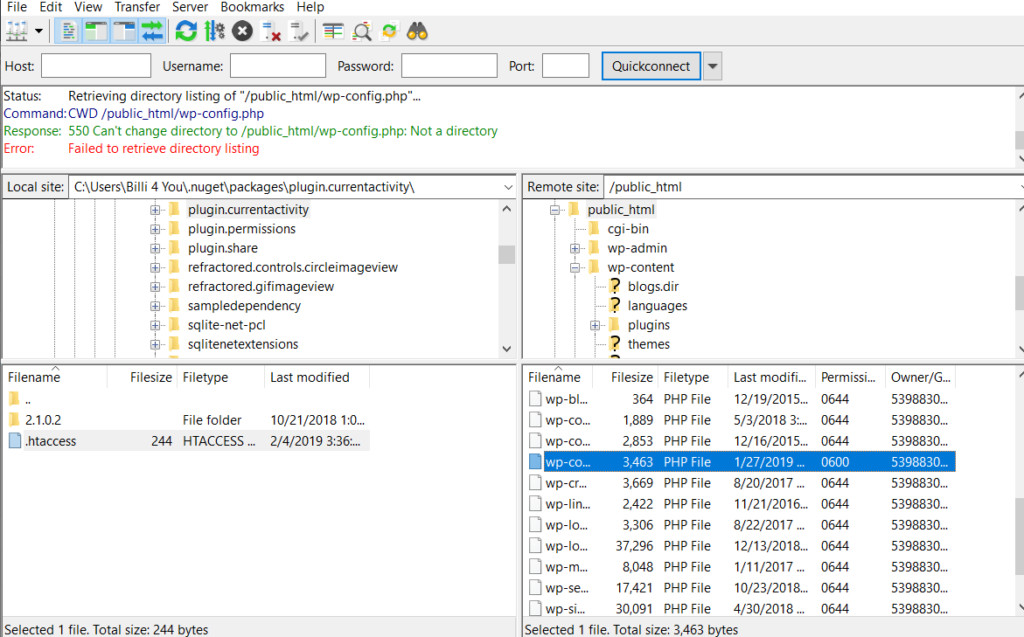
Task: Sort remote files by Owner/Group column
Action: (920, 378)
